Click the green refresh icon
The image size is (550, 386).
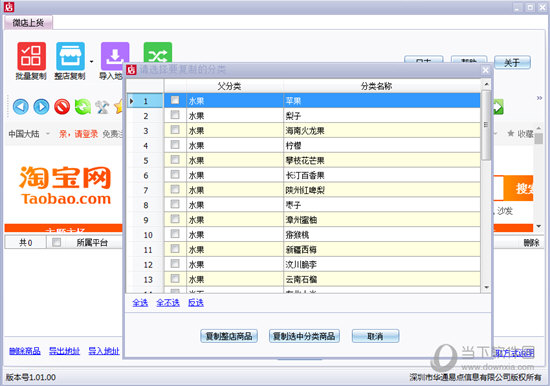83,107
